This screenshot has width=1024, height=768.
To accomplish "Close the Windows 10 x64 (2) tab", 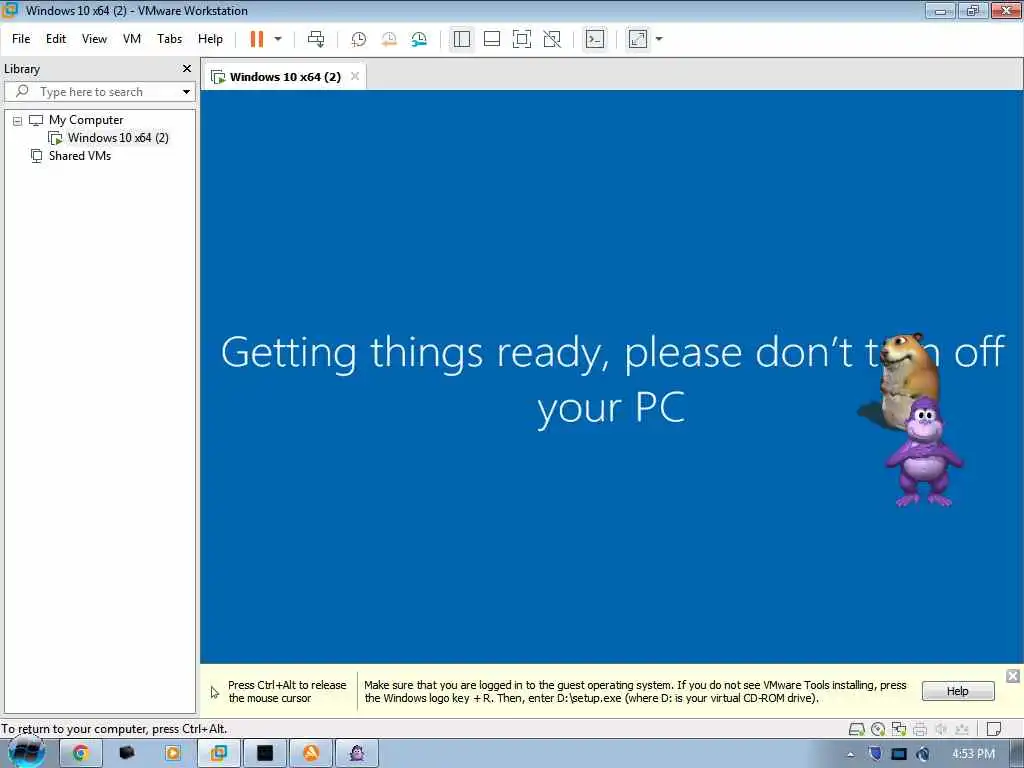I will (355, 76).
